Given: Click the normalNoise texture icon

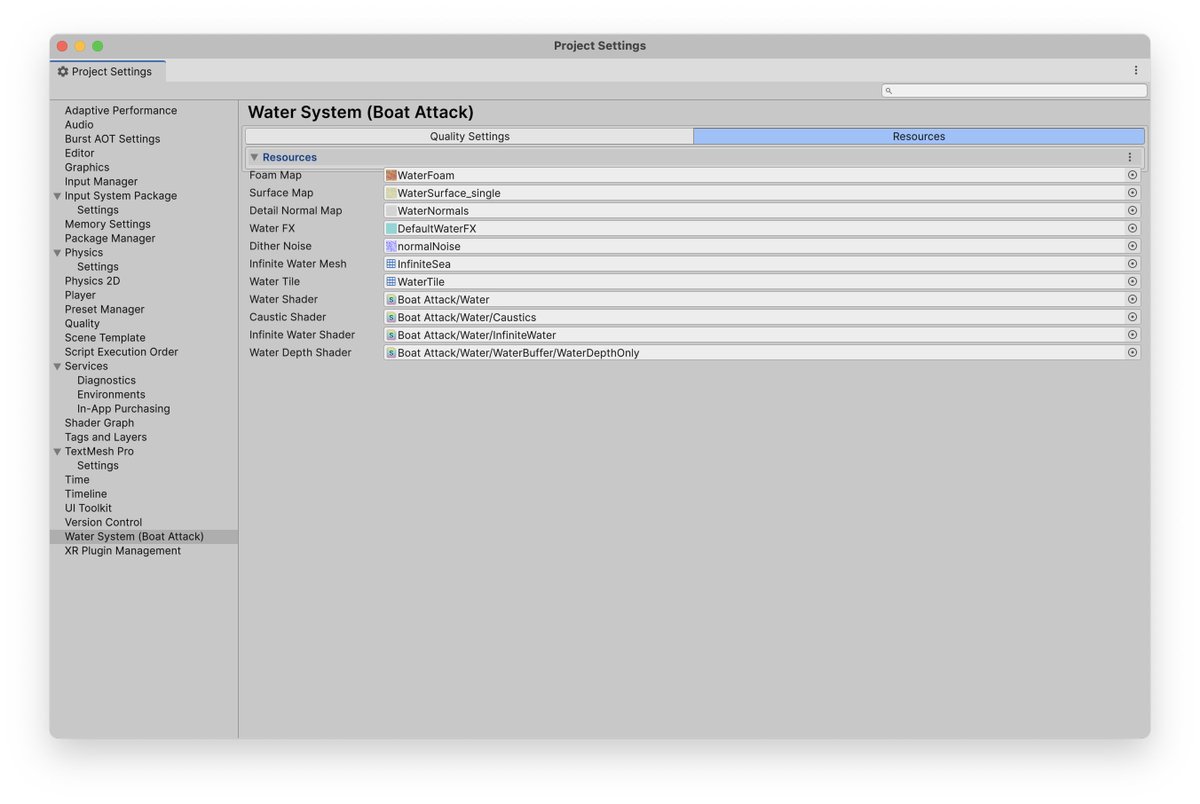Looking at the screenshot, I should [x=391, y=246].
